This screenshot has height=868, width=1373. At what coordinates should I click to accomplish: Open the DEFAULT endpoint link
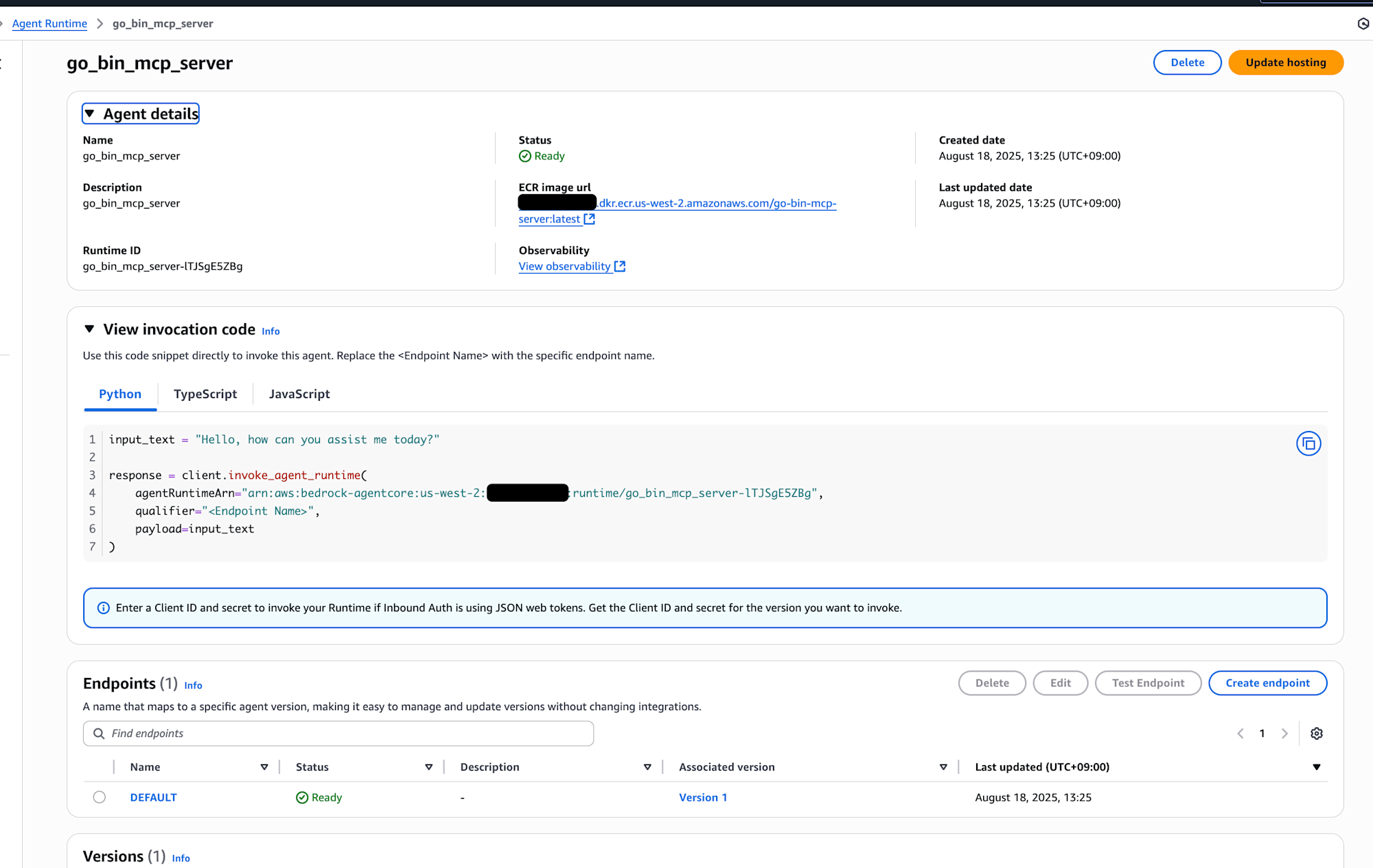click(154, 797)
